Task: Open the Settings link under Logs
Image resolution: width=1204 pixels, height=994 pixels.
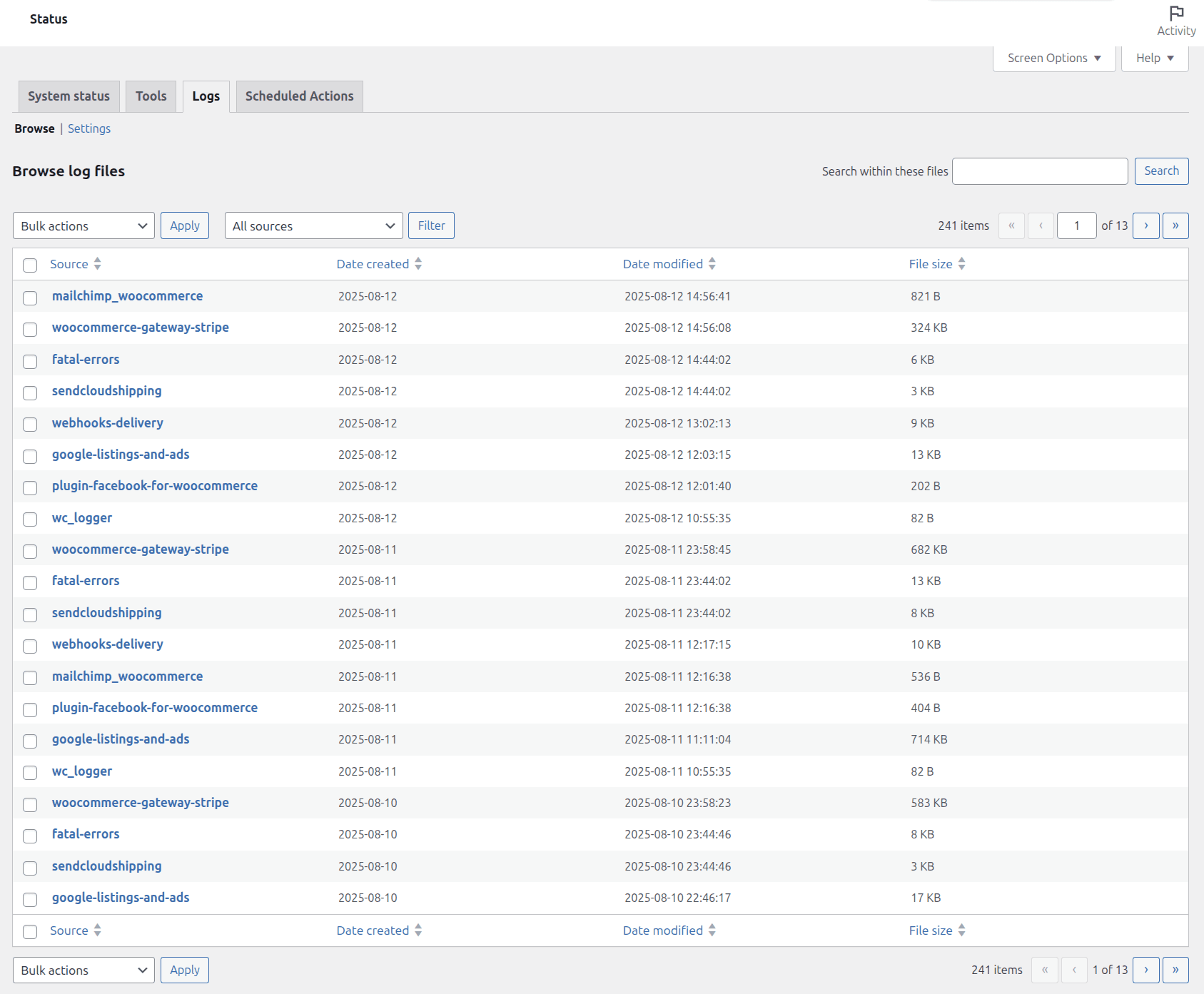Action: coord(89,128)
